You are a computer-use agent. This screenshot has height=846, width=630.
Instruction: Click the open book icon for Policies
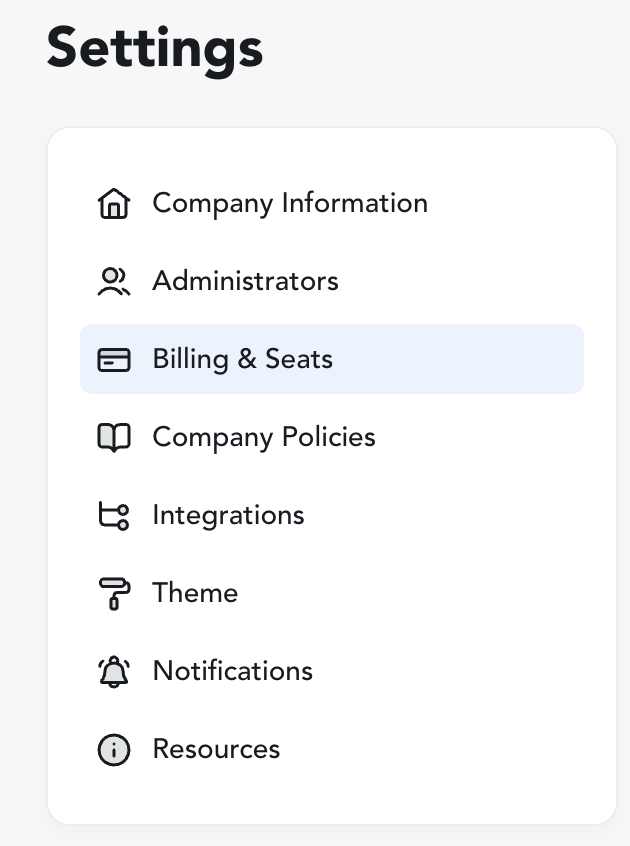pyautogui.click(x=114, y=438)
